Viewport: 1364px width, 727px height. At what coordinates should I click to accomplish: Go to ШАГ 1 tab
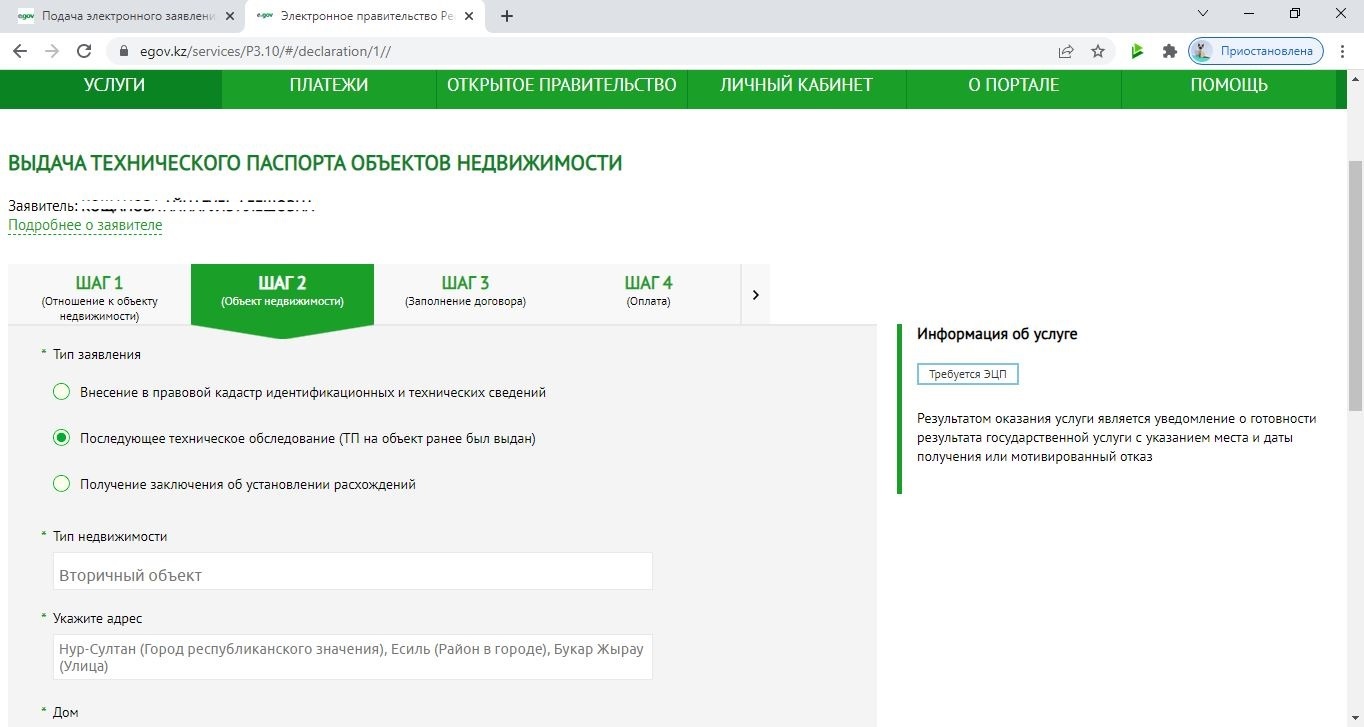pos(99,295)
